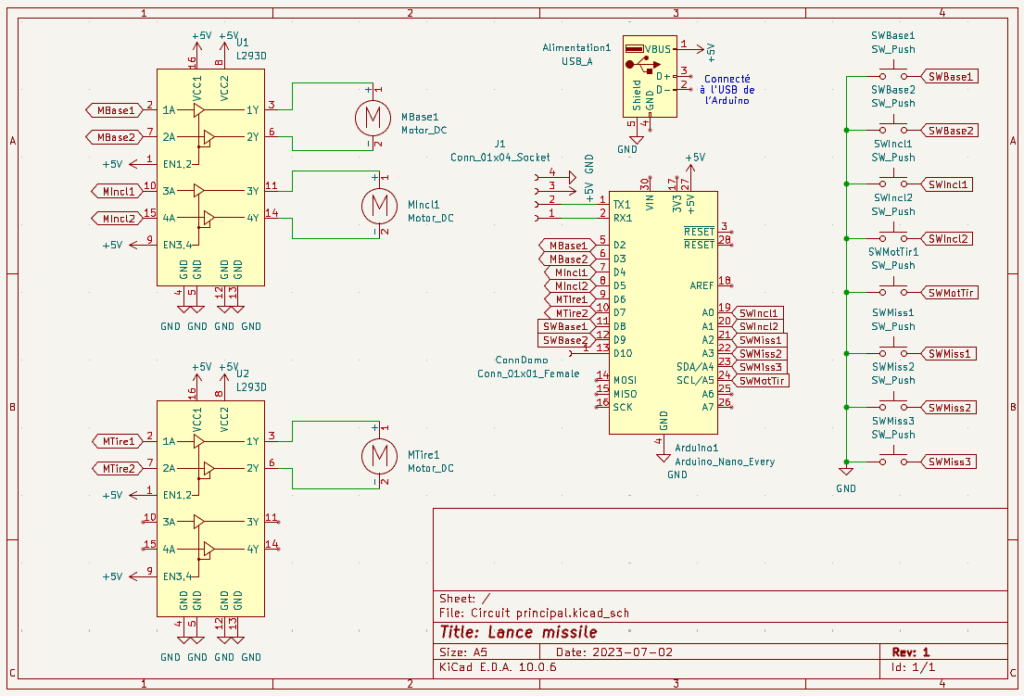Click the blue "Connecté à l'USB de l'Arduino" note
The width and height of the screenshot is (1024, 696).
727,89
